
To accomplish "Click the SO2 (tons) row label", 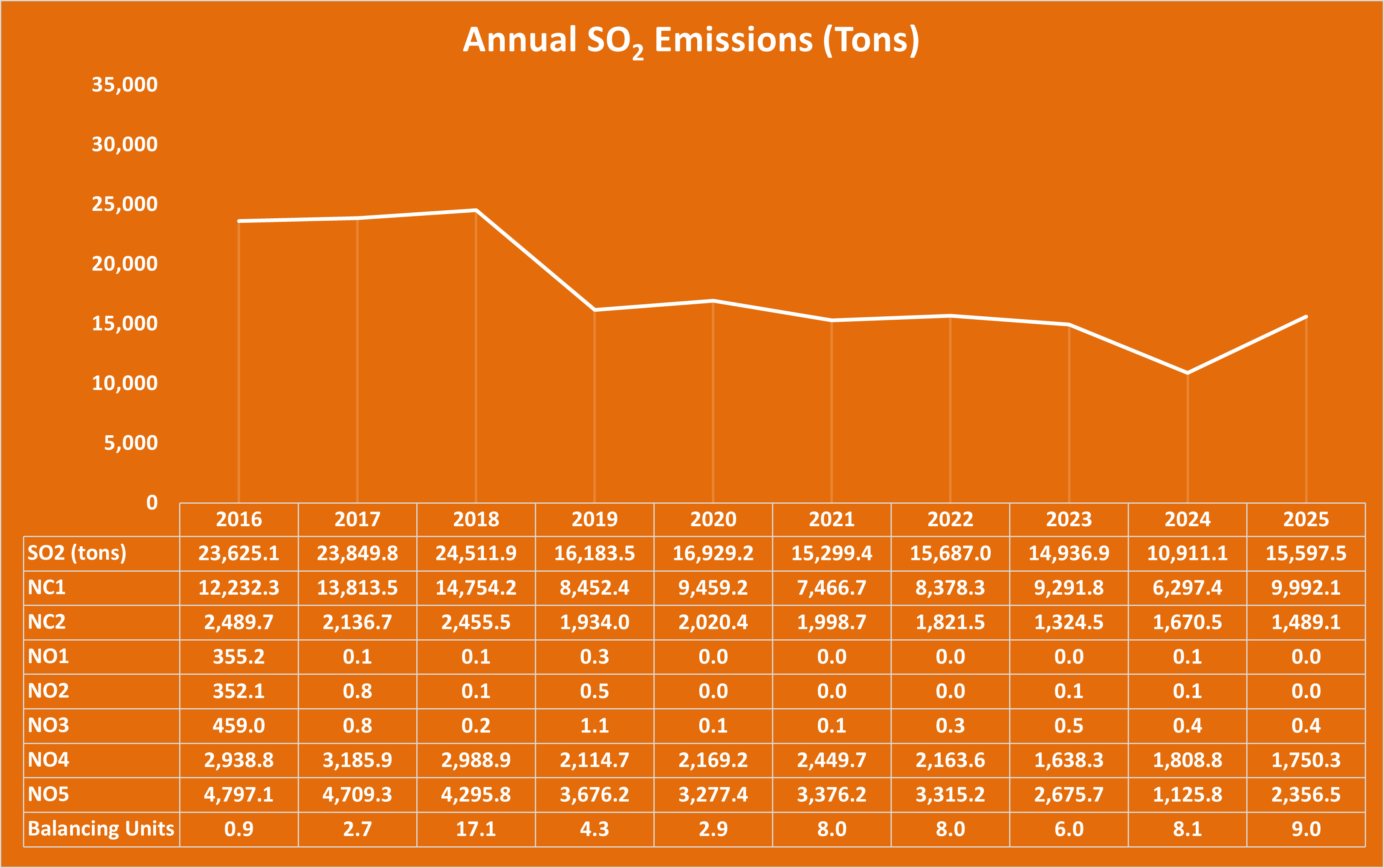I will (x=77, y=553).
